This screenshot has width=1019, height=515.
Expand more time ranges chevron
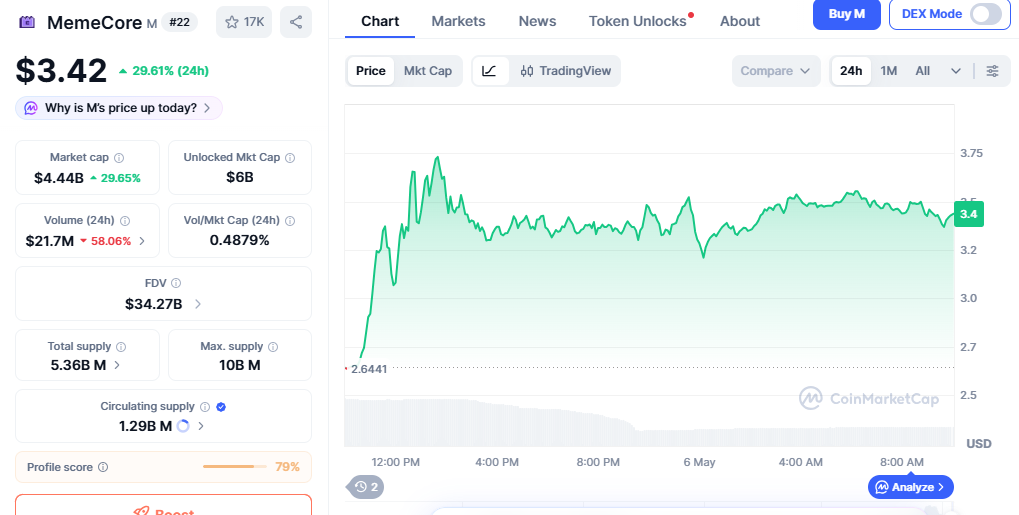[955, 71]
